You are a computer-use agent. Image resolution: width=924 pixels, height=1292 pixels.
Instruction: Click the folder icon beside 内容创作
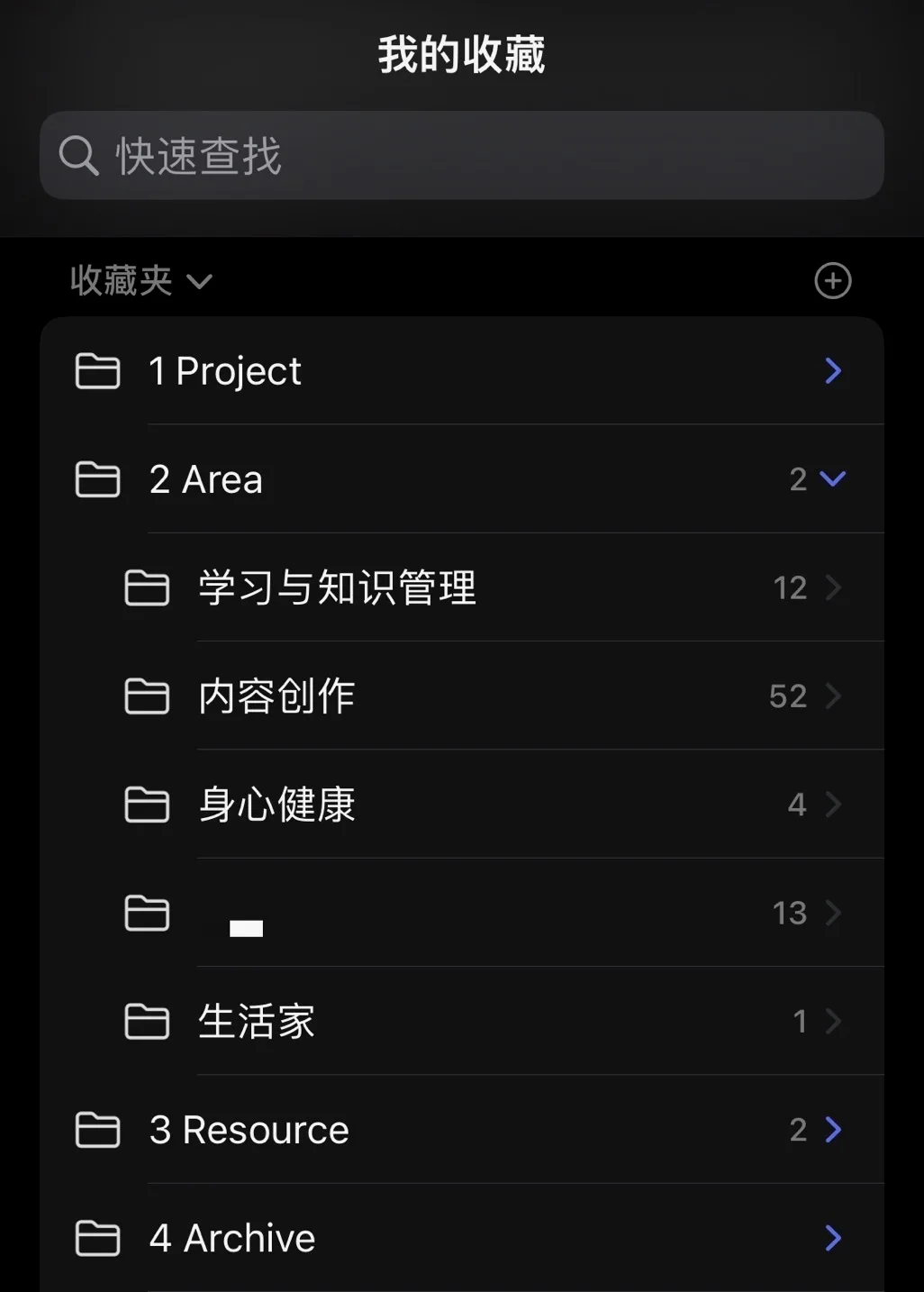[x=147, y=696]
